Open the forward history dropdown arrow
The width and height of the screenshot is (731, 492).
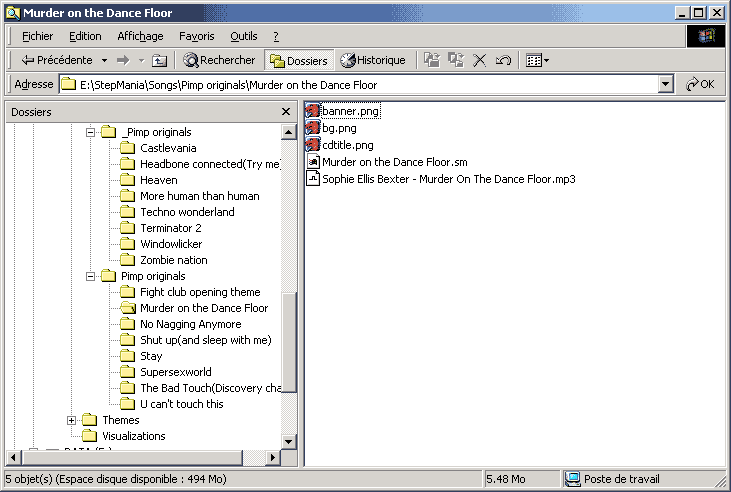point(142,61)
